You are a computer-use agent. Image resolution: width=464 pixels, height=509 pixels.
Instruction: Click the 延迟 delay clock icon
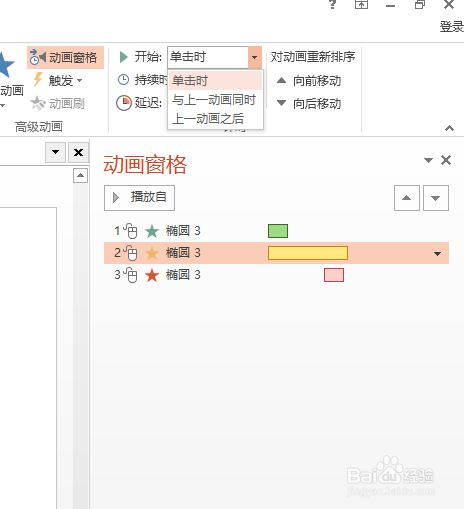click(124, 103)
